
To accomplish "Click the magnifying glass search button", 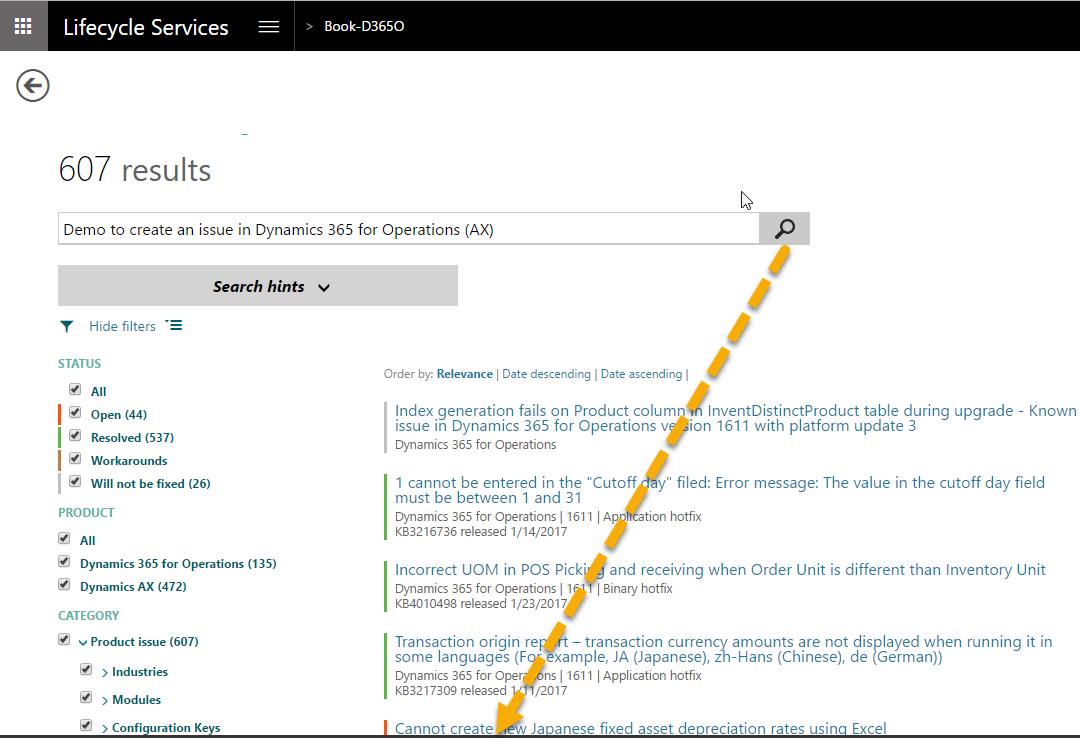I will click(784, 229).
